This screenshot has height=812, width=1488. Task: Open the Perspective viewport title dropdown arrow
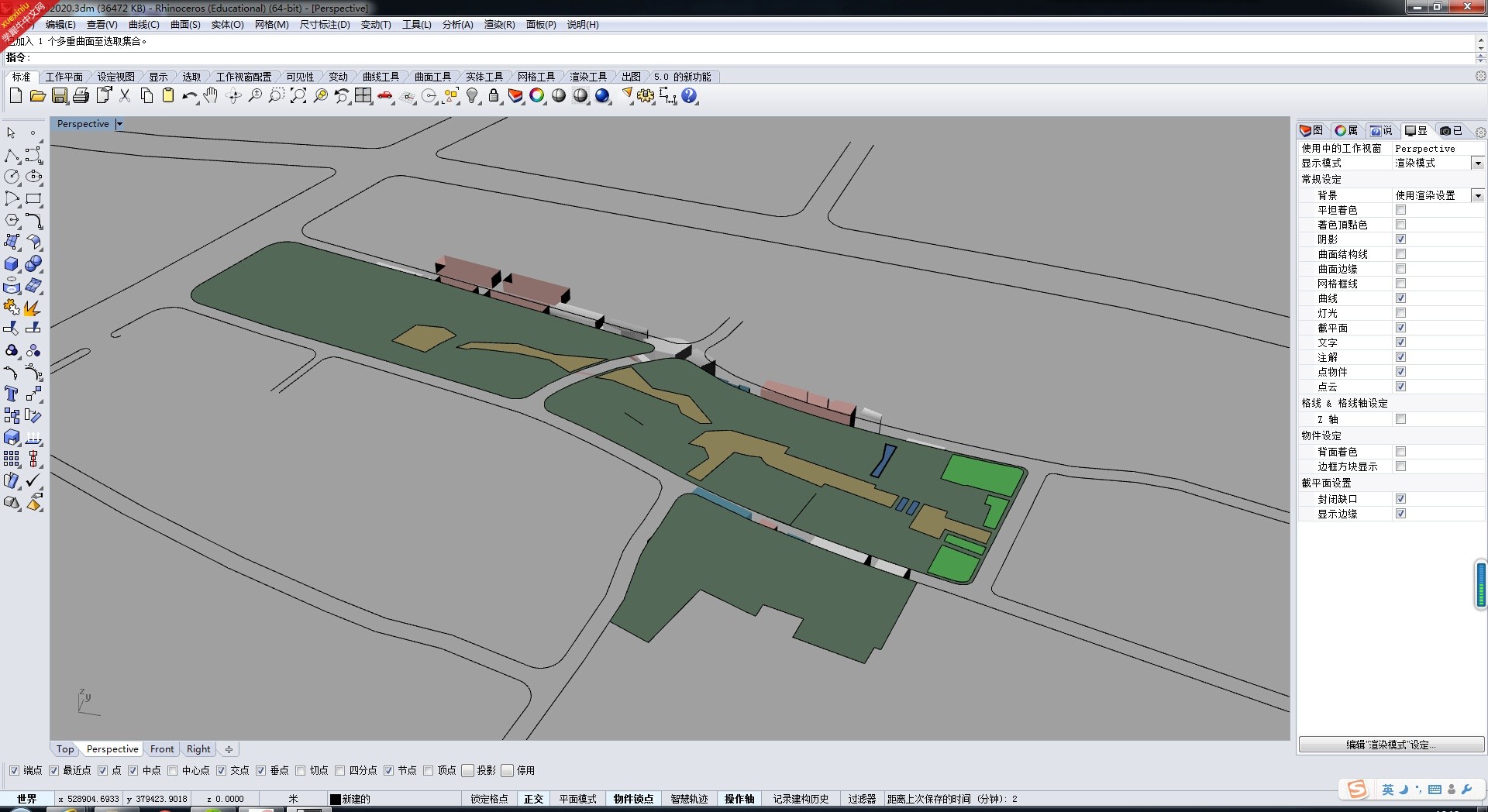click(x=119, y=124)
